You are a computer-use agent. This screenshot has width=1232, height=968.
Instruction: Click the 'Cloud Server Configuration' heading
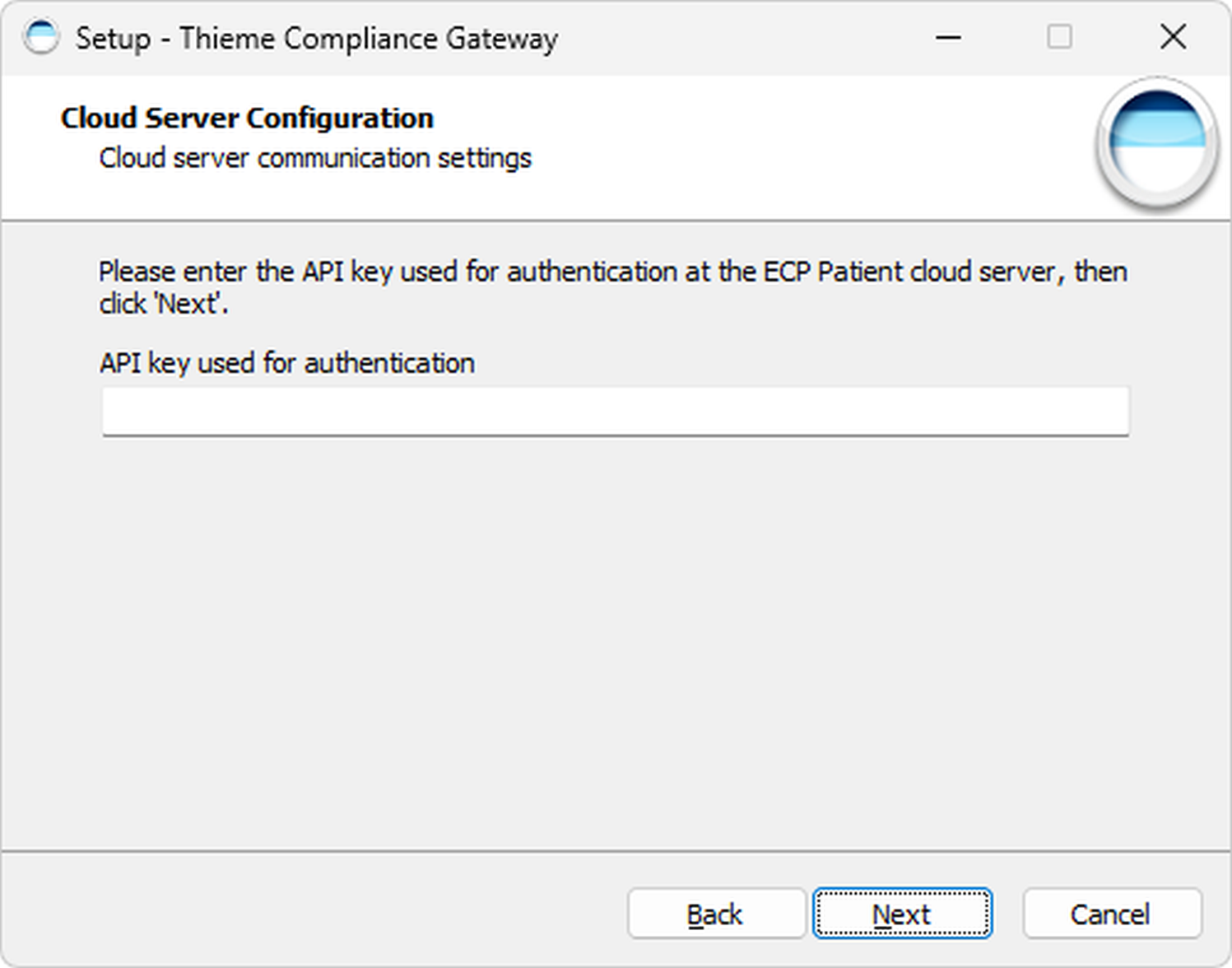247,119
